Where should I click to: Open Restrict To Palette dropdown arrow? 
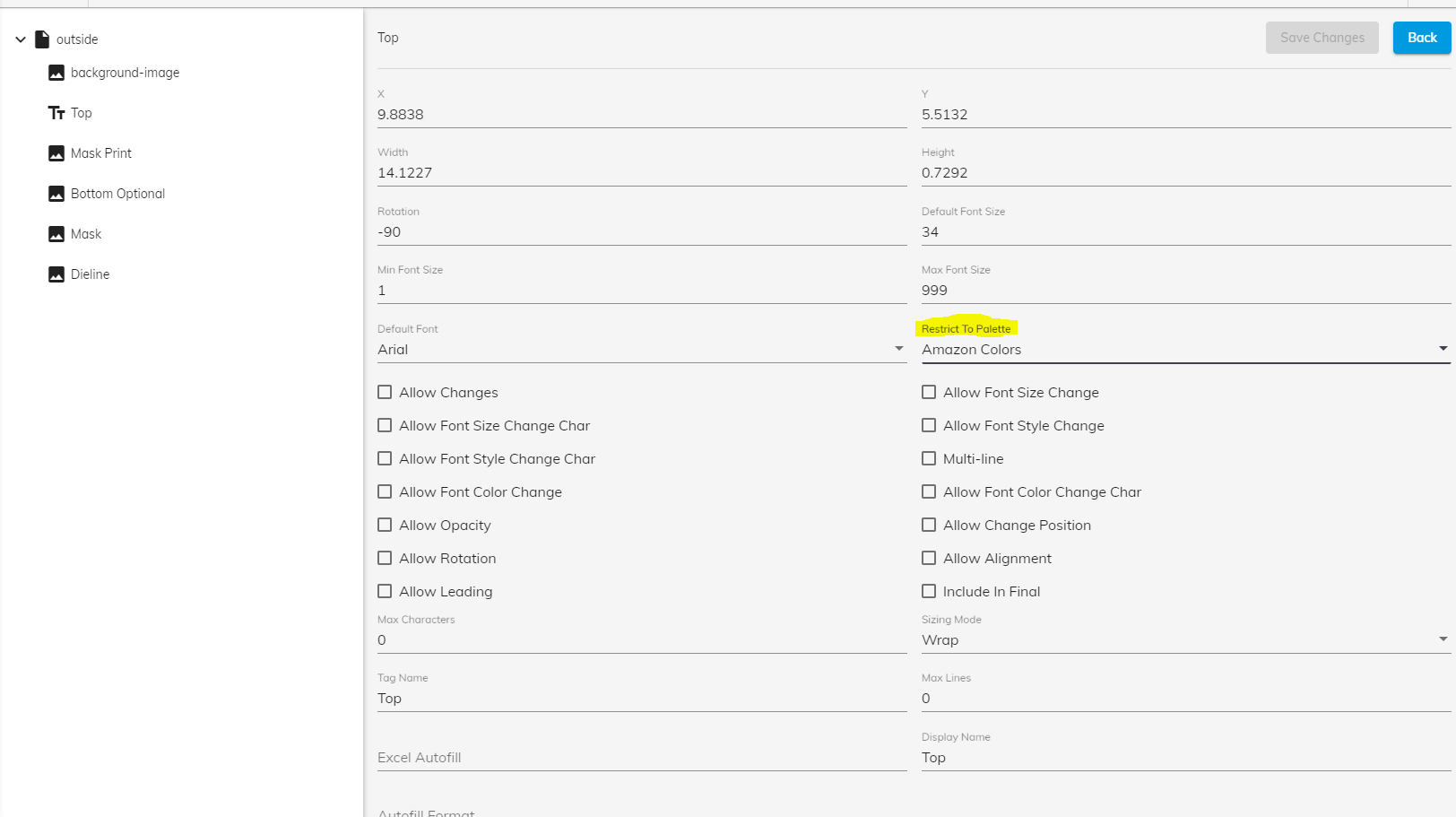[1443, 349]
